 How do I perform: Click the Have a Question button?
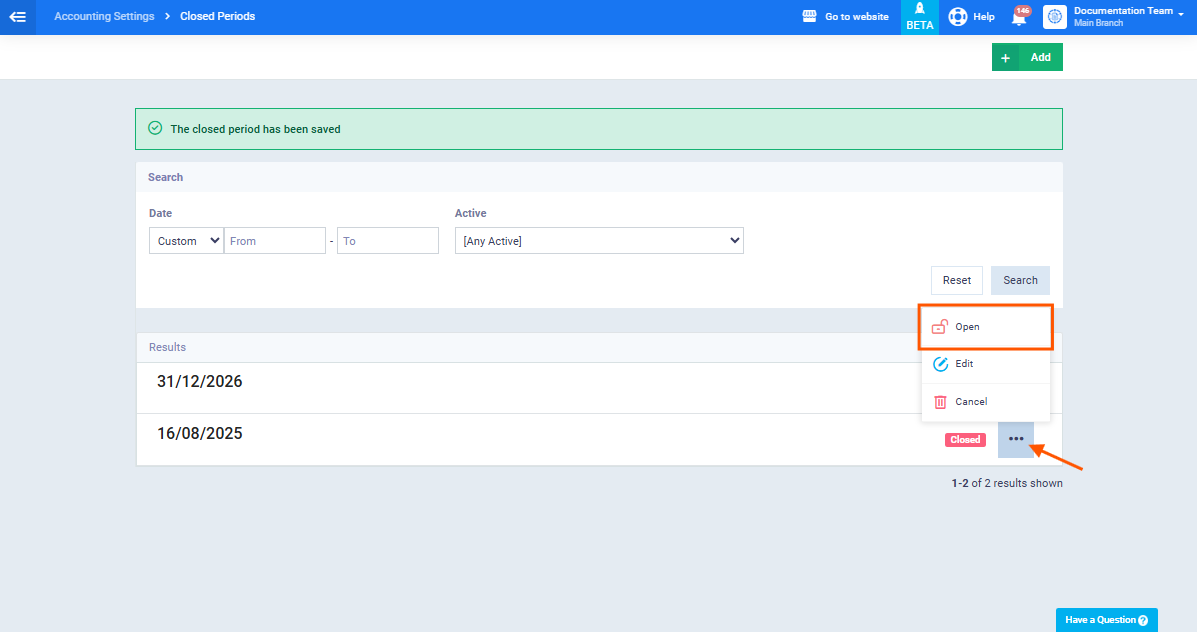click(1106, 620)
